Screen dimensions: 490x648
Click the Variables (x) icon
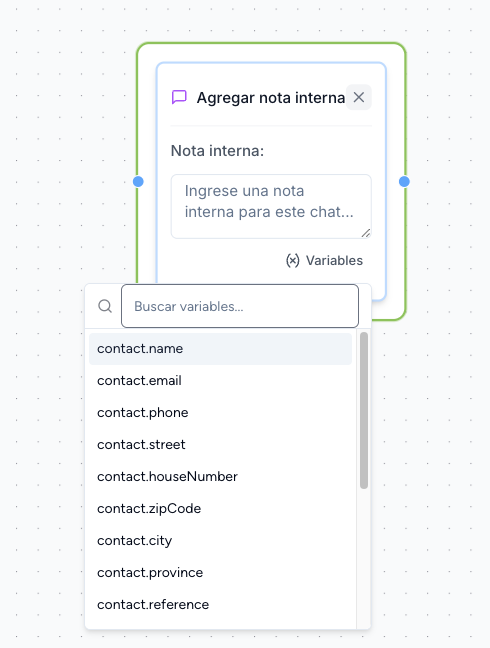coord(293,261)
